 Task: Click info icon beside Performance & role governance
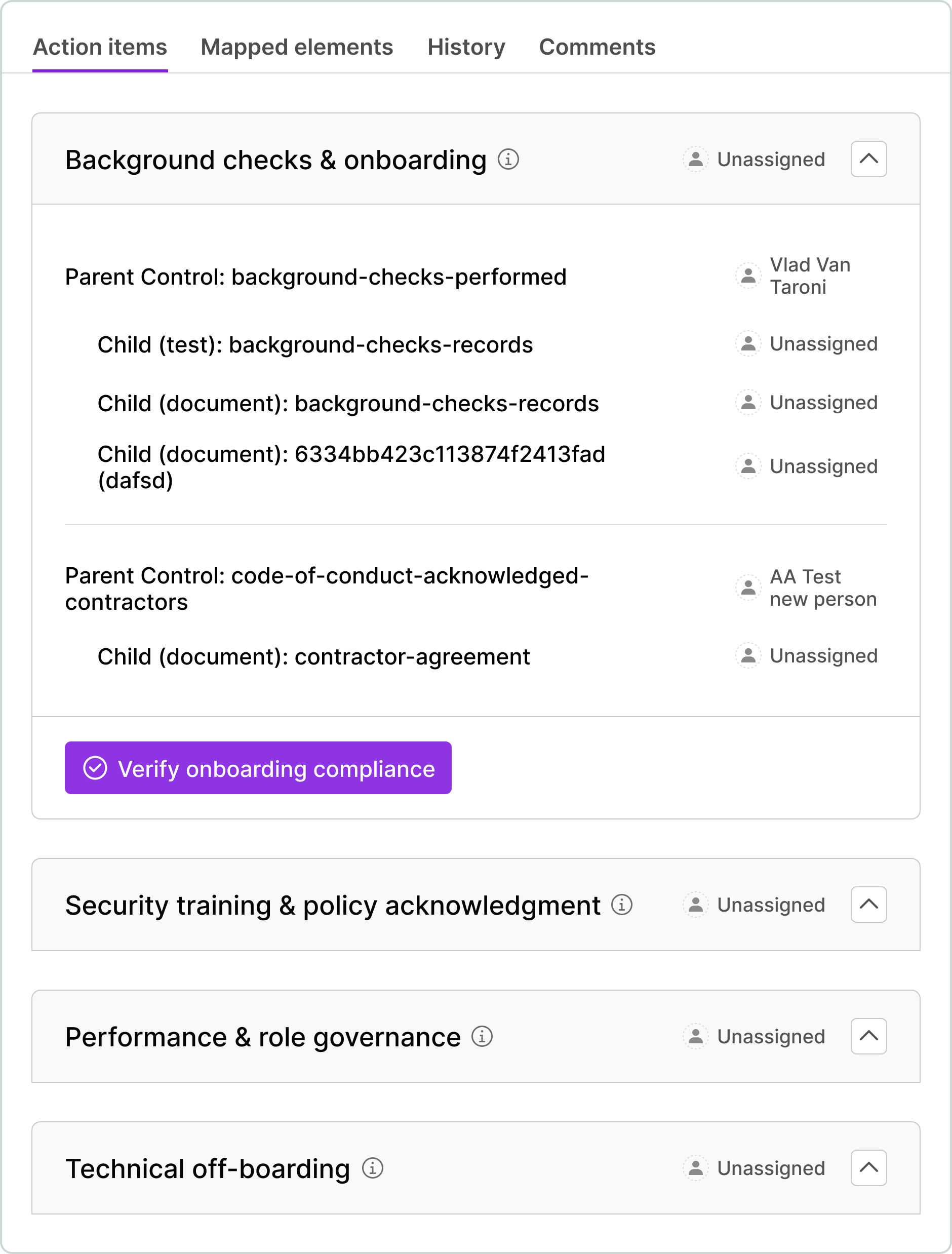pos(482,1036)
